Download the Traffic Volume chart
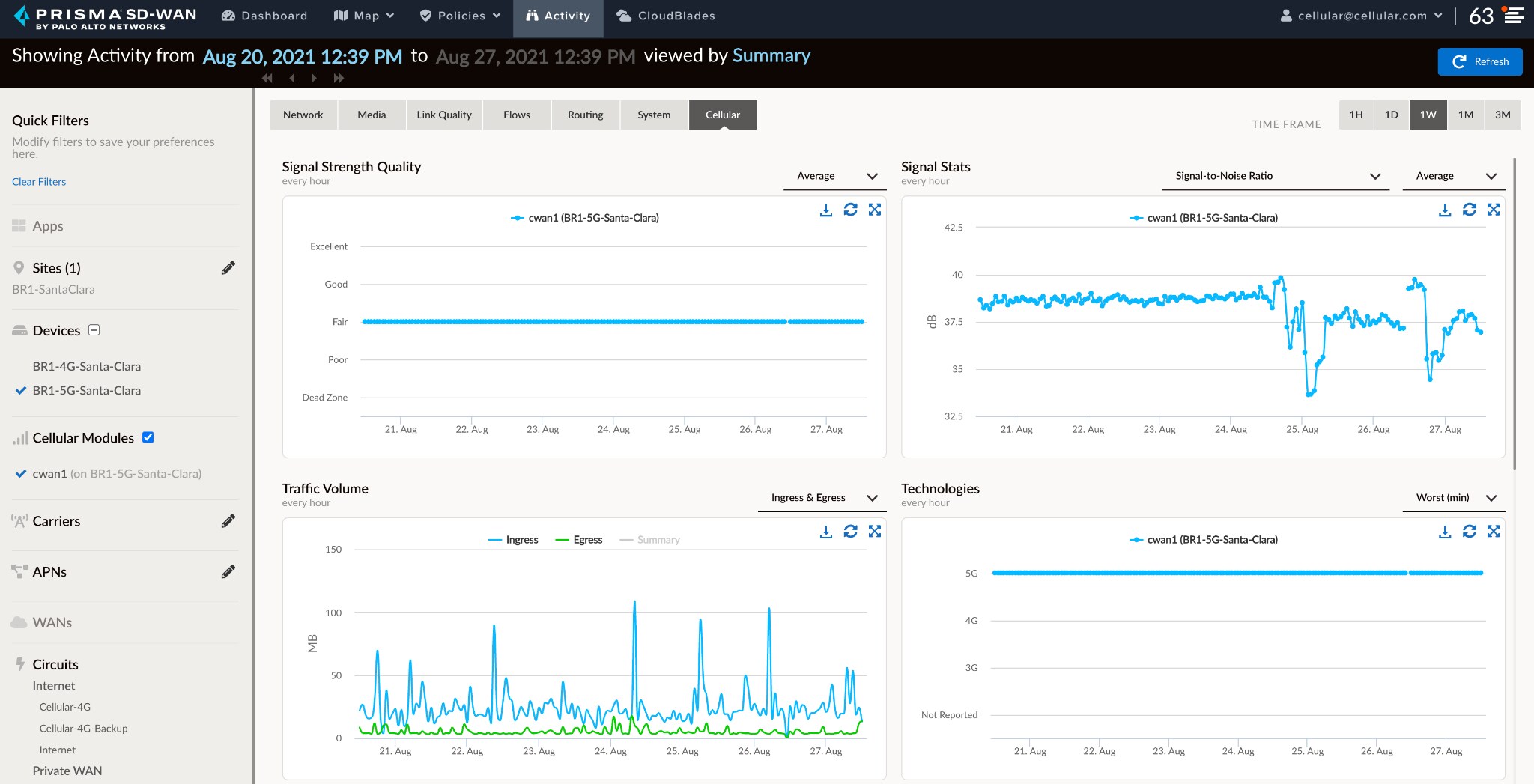Viewport: 1534px width, 784px height. 825,532
